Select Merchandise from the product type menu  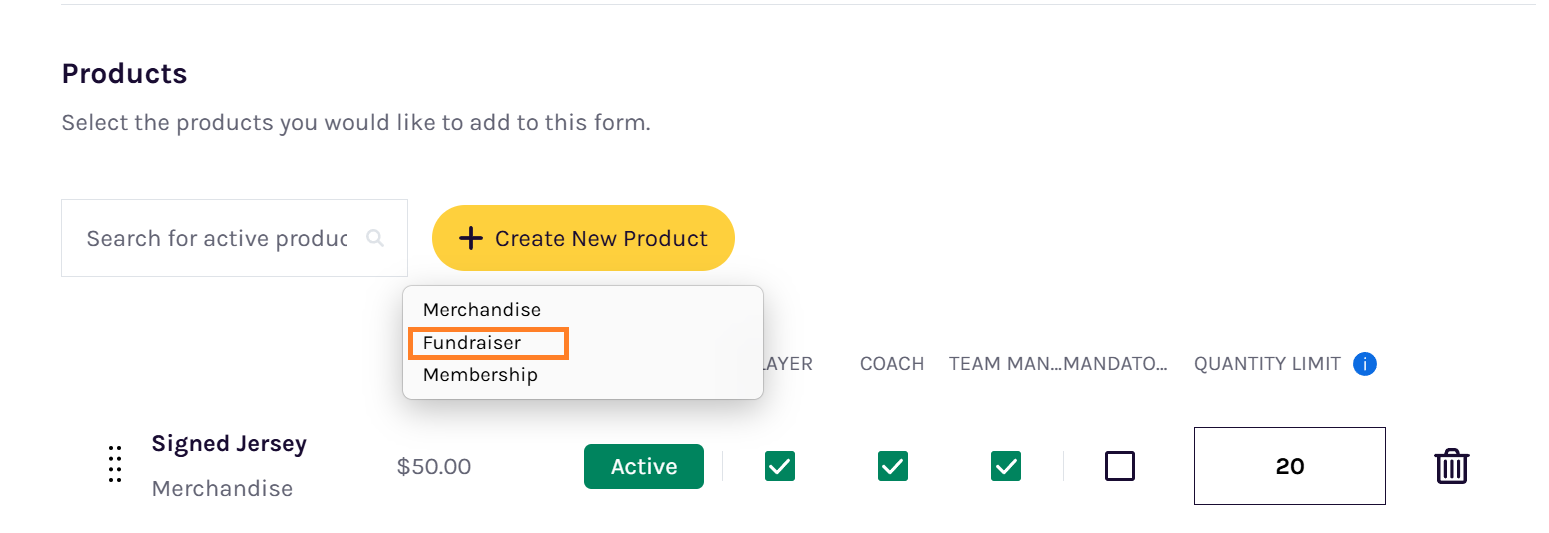point(482,310)
